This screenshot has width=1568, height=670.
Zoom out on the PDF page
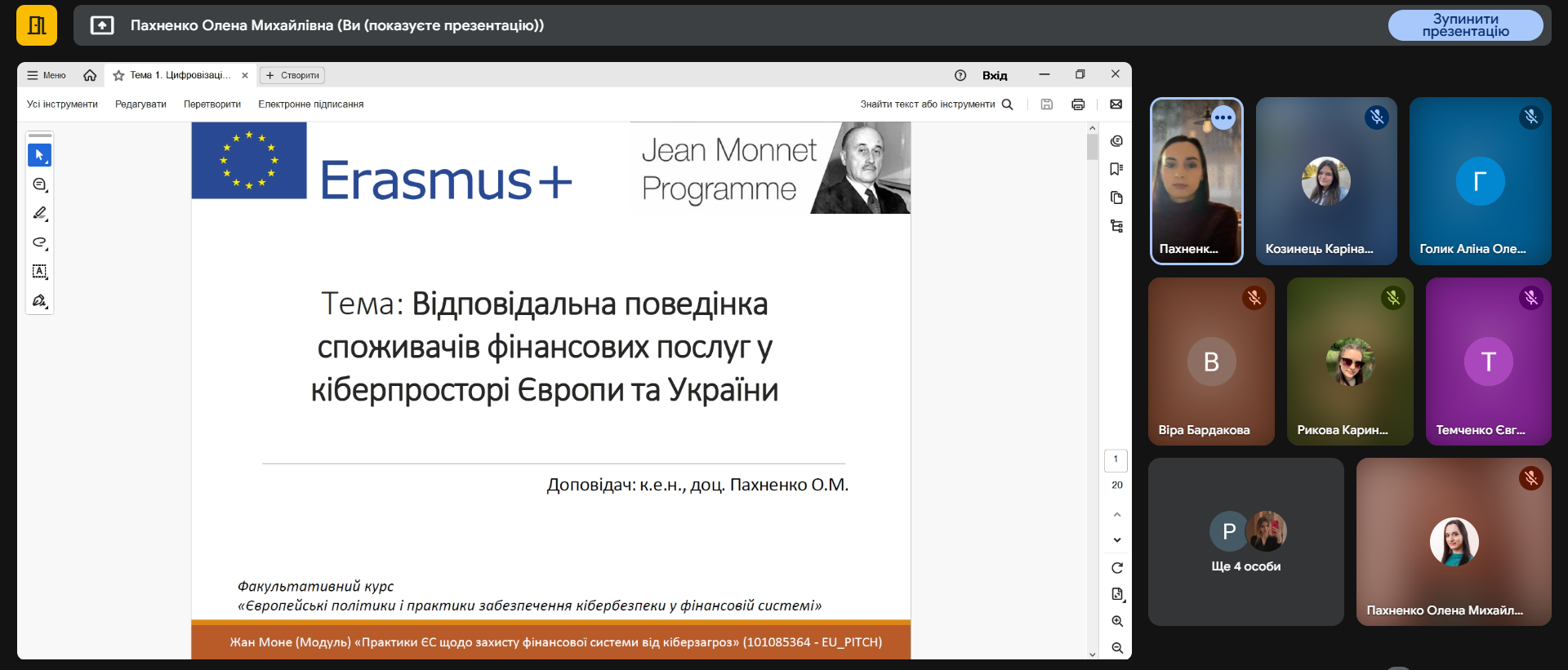point(1117,648)
